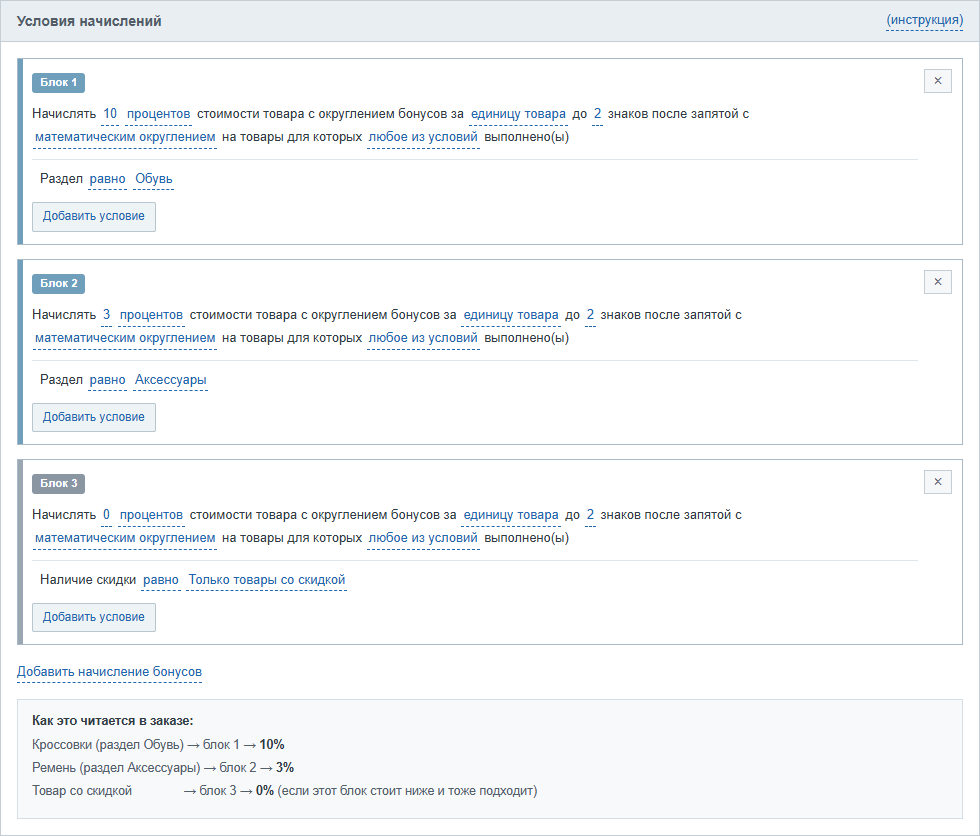
Task: Click the Ремень (раздел Аксессуары) example line
Action: (163, 768)
